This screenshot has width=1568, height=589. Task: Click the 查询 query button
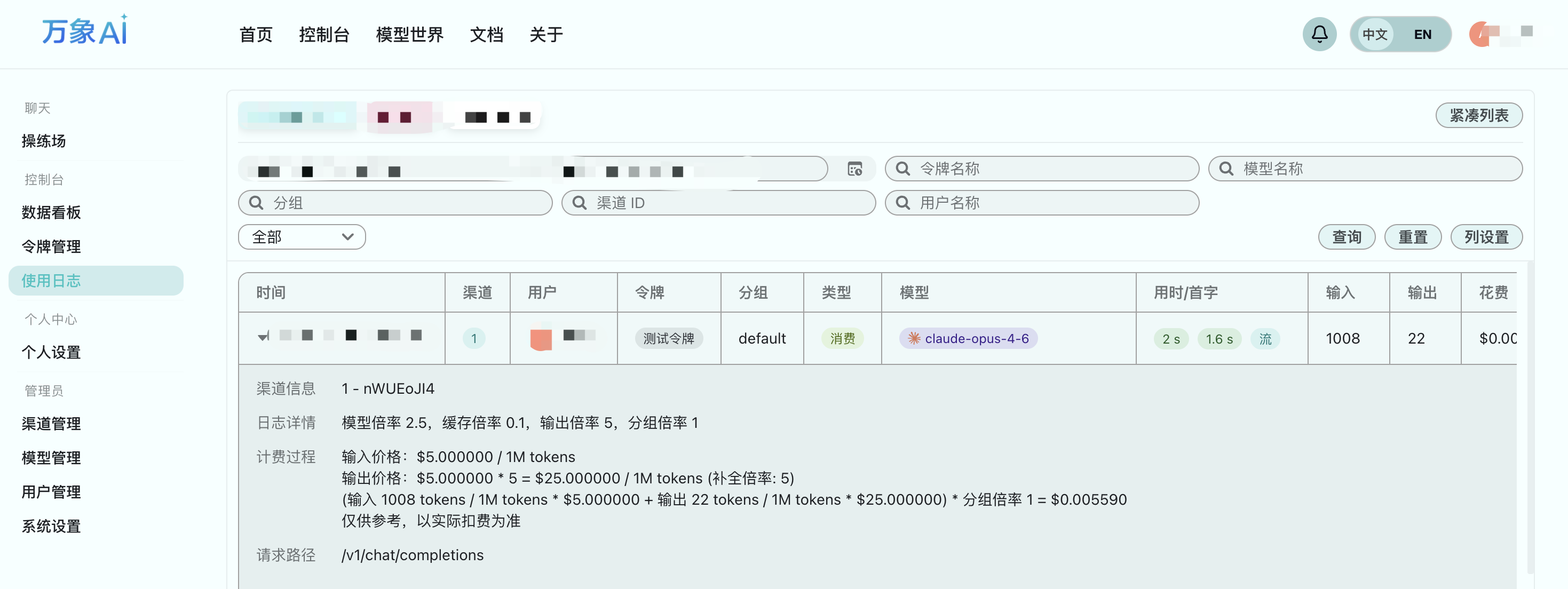pos(1346,237)
